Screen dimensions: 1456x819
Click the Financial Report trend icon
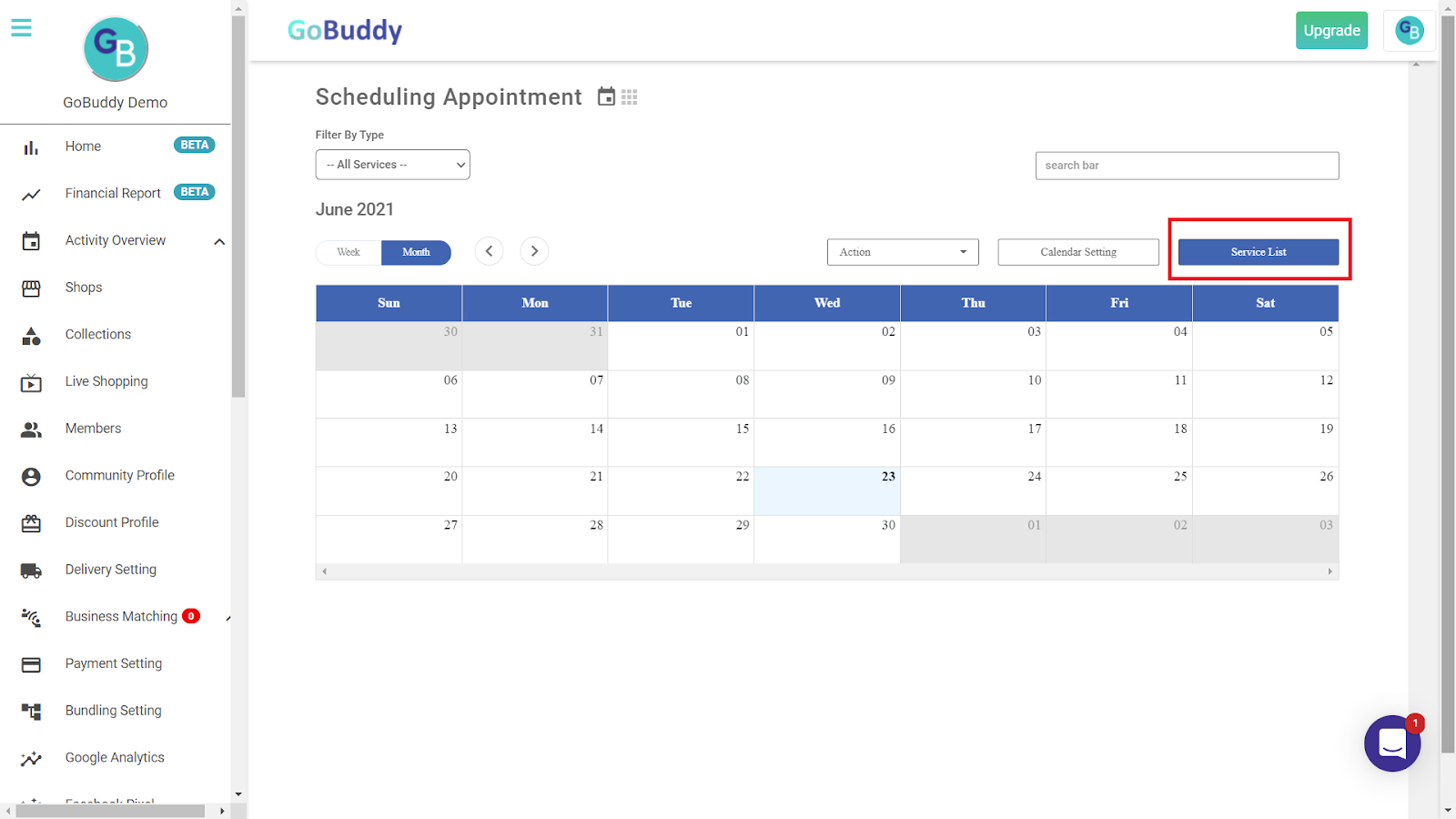(31, 195)
